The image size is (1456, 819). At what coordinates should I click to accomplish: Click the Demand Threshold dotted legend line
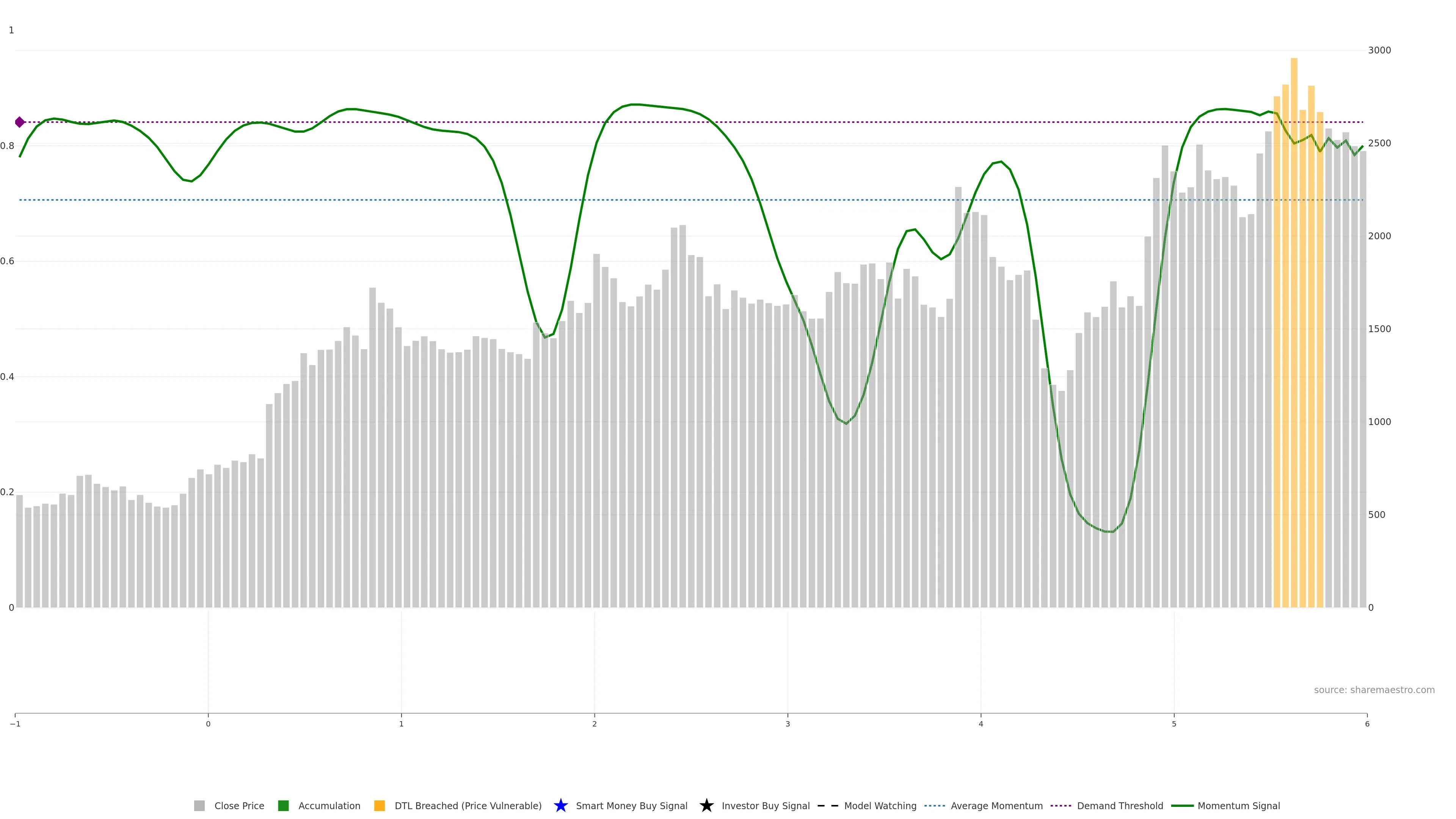point(1061,805)
